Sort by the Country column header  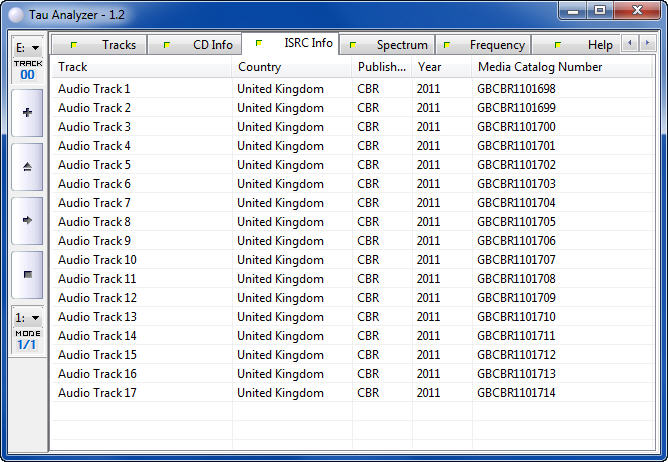point(290,67)
